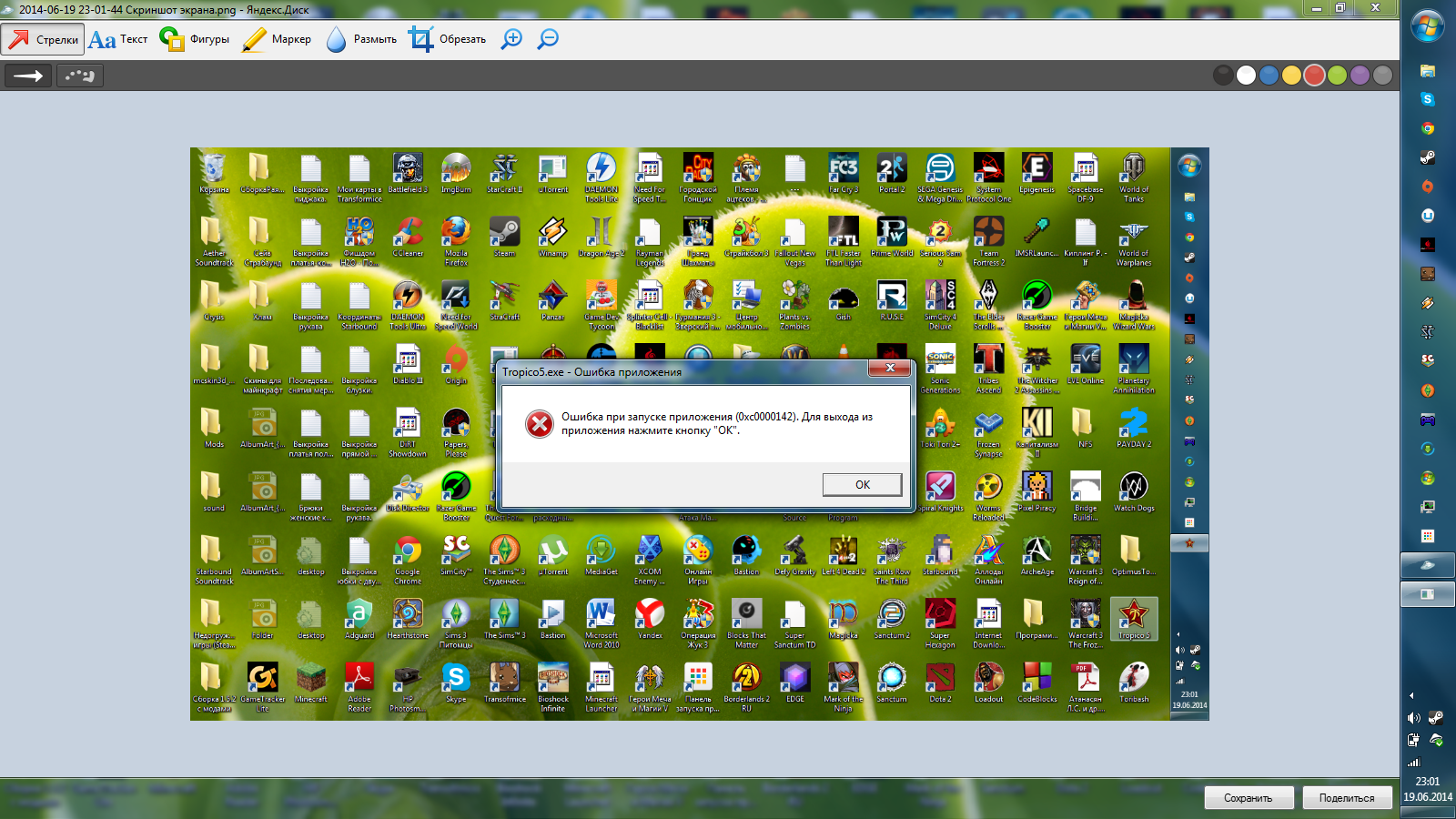Open the Windows Start menu orb
Screen dimensions: 1456x819
click(1428, 26)
